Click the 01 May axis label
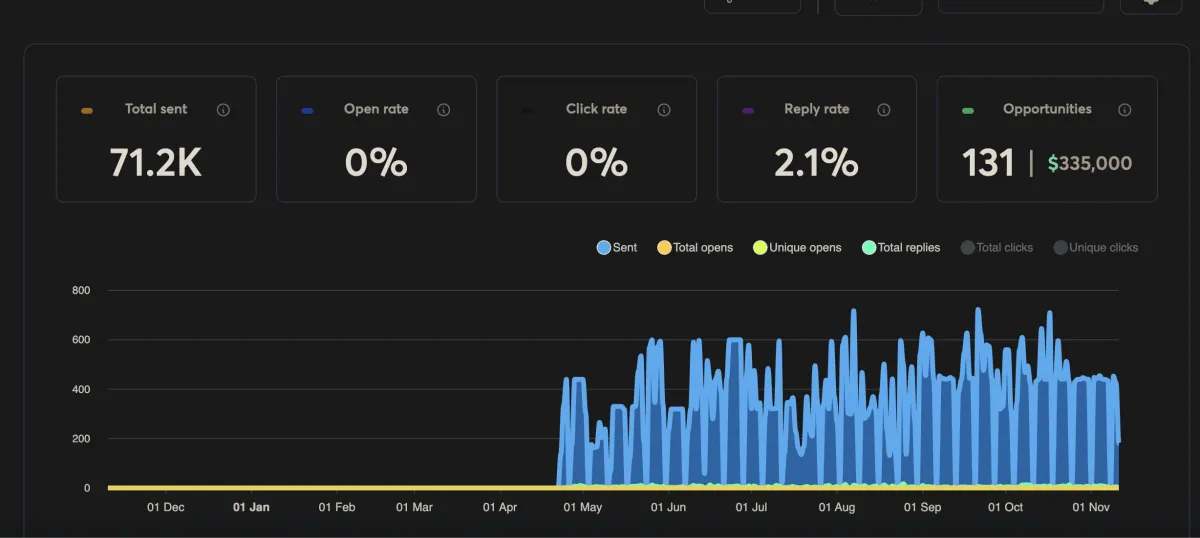 583,507
